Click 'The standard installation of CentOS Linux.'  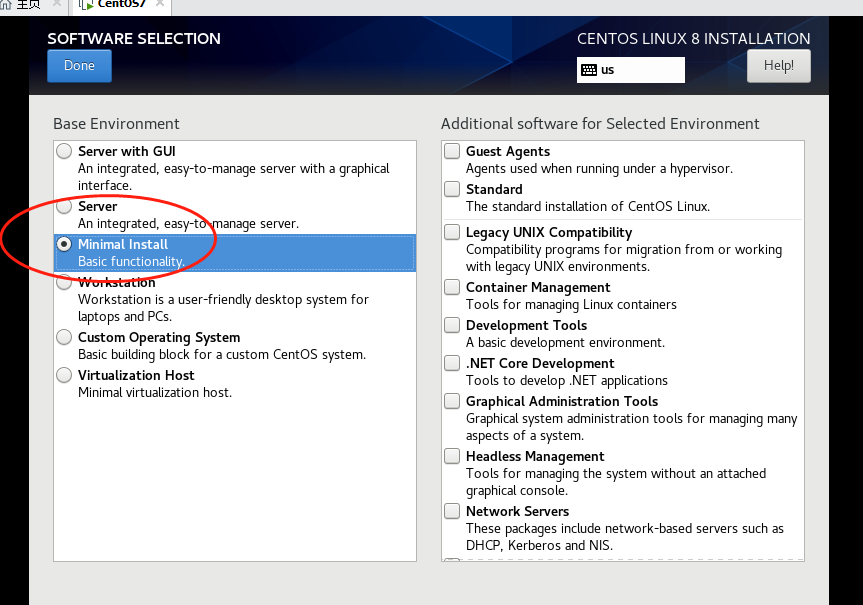[588, 206]
